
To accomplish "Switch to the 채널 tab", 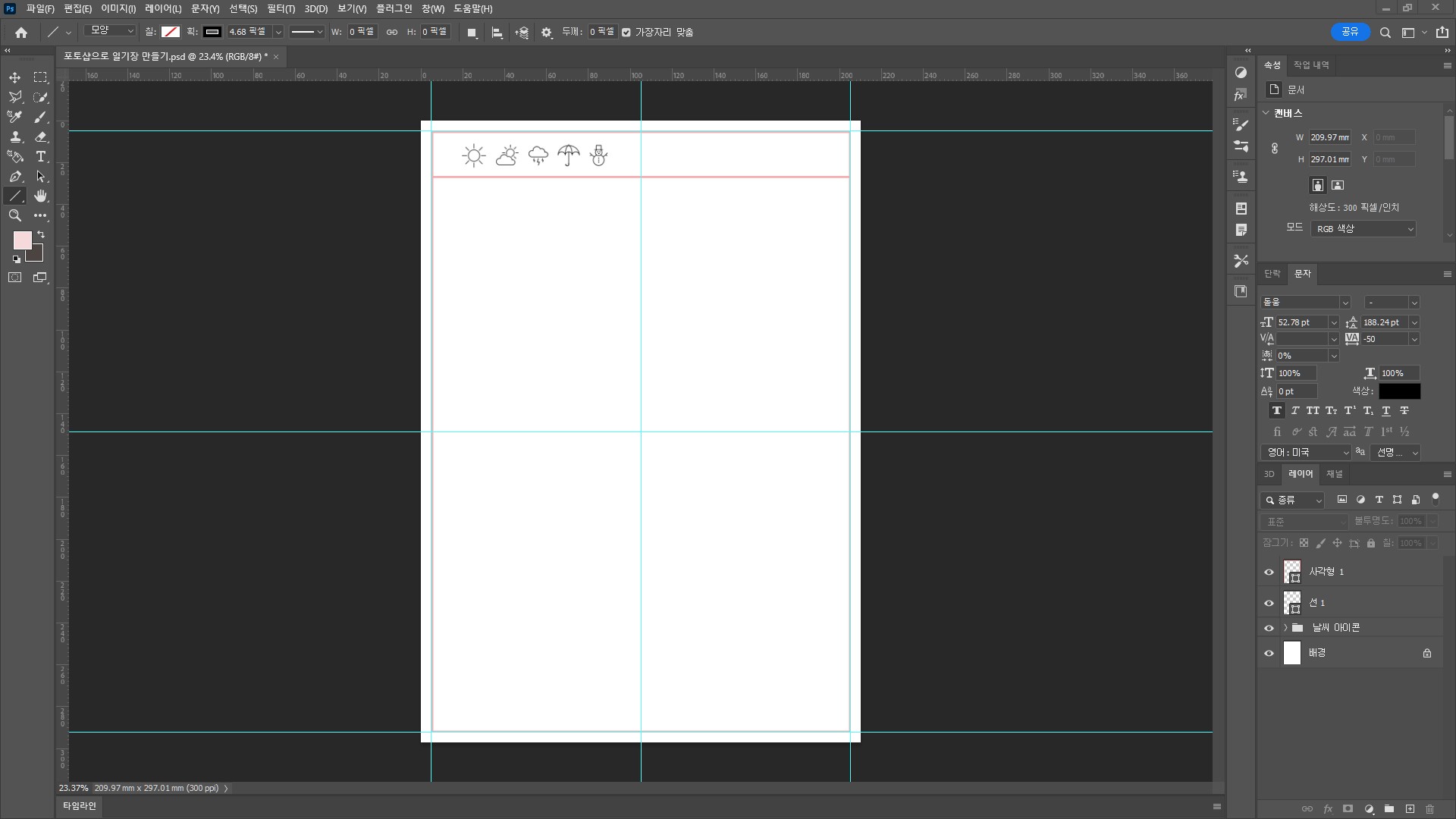I will [1334, 474].
